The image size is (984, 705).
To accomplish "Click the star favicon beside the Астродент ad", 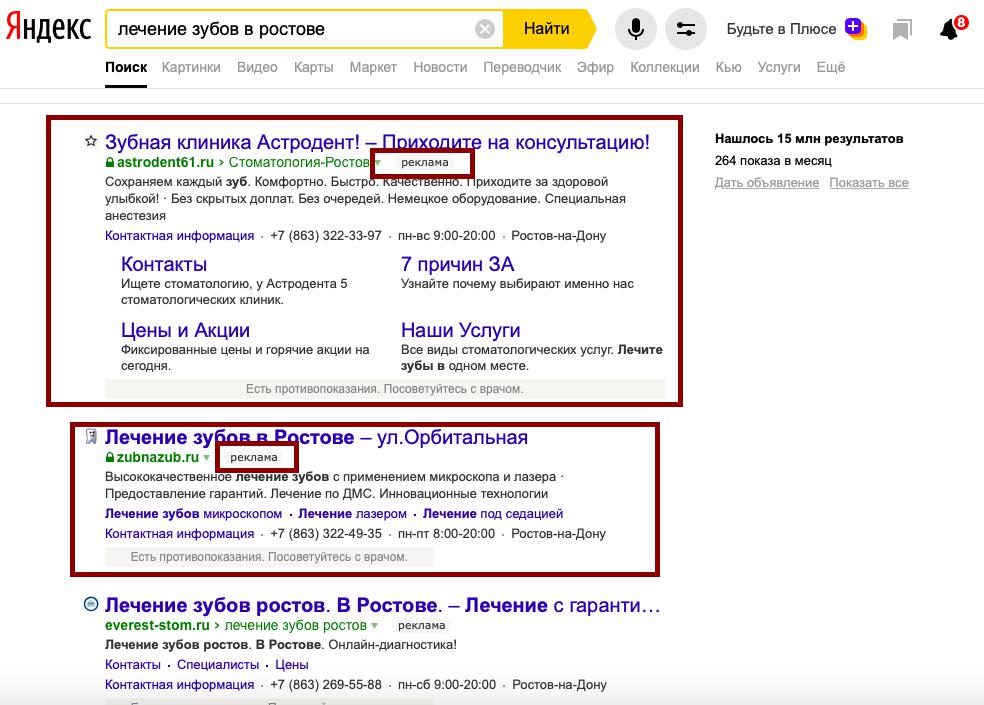I will tap(91, 141).
